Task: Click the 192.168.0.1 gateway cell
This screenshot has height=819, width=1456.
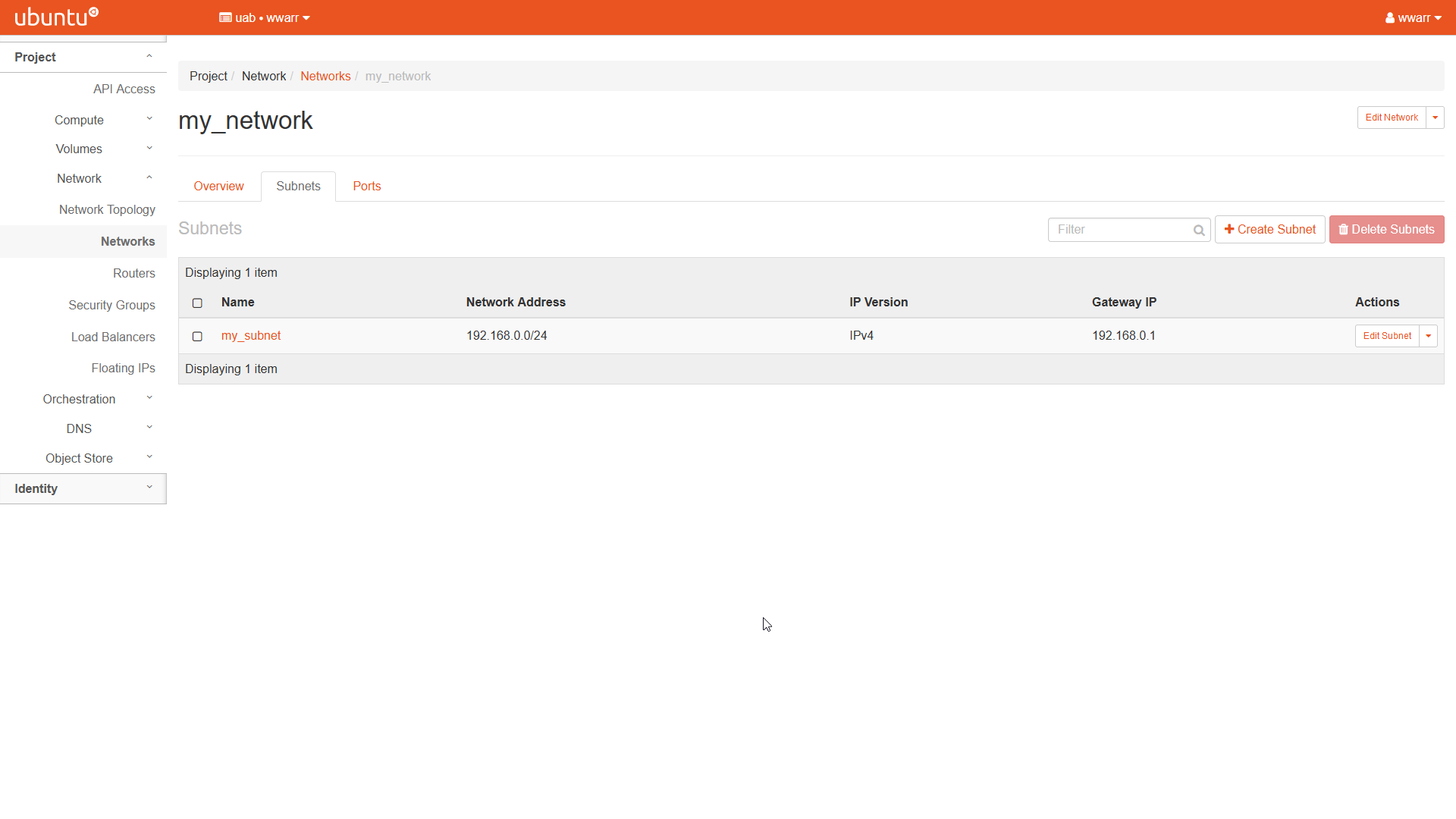Action: pyautogui.click(x=1124, y=335)
